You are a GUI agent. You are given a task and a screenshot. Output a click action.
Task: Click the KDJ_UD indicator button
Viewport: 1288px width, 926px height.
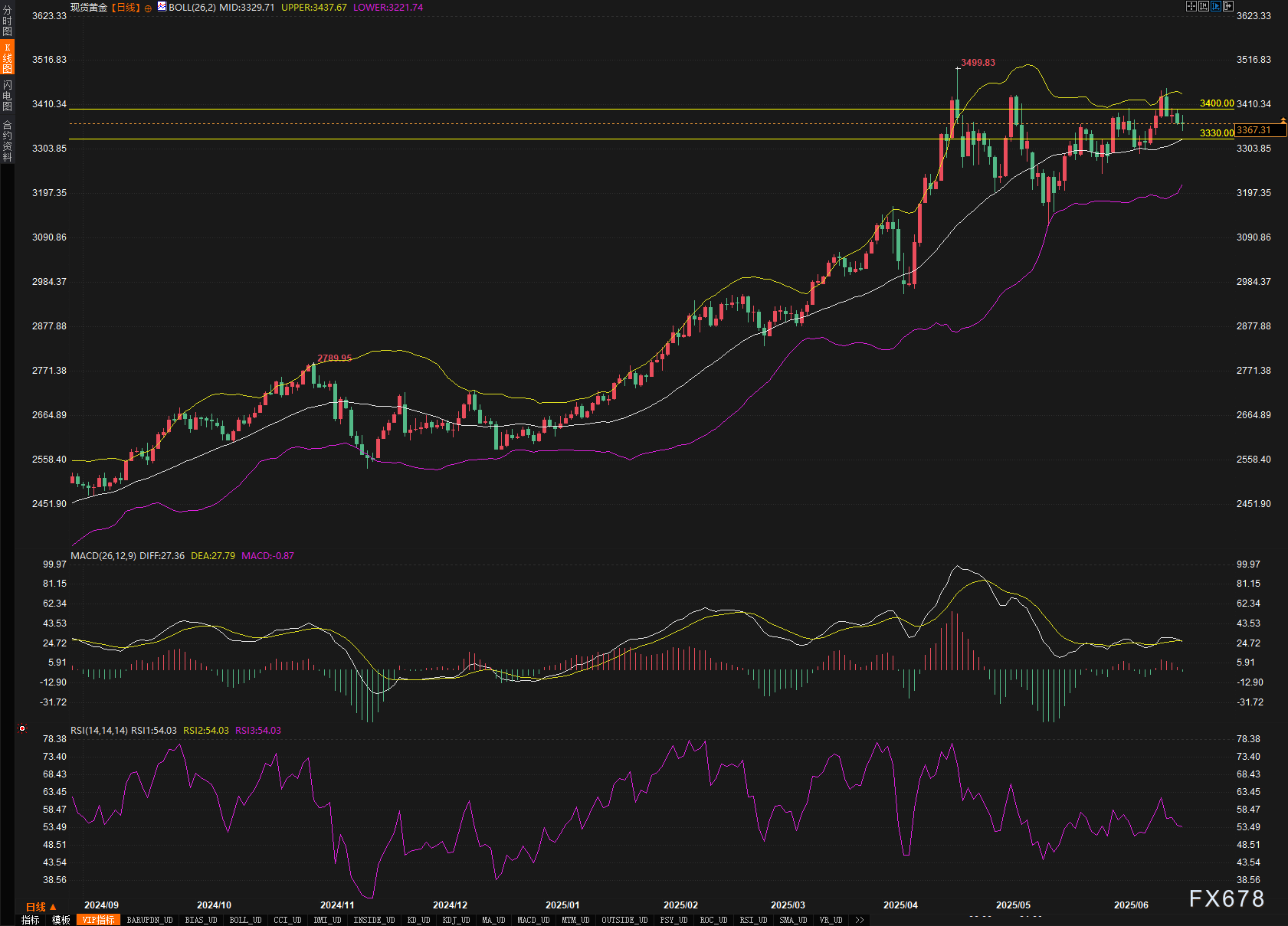456,920
